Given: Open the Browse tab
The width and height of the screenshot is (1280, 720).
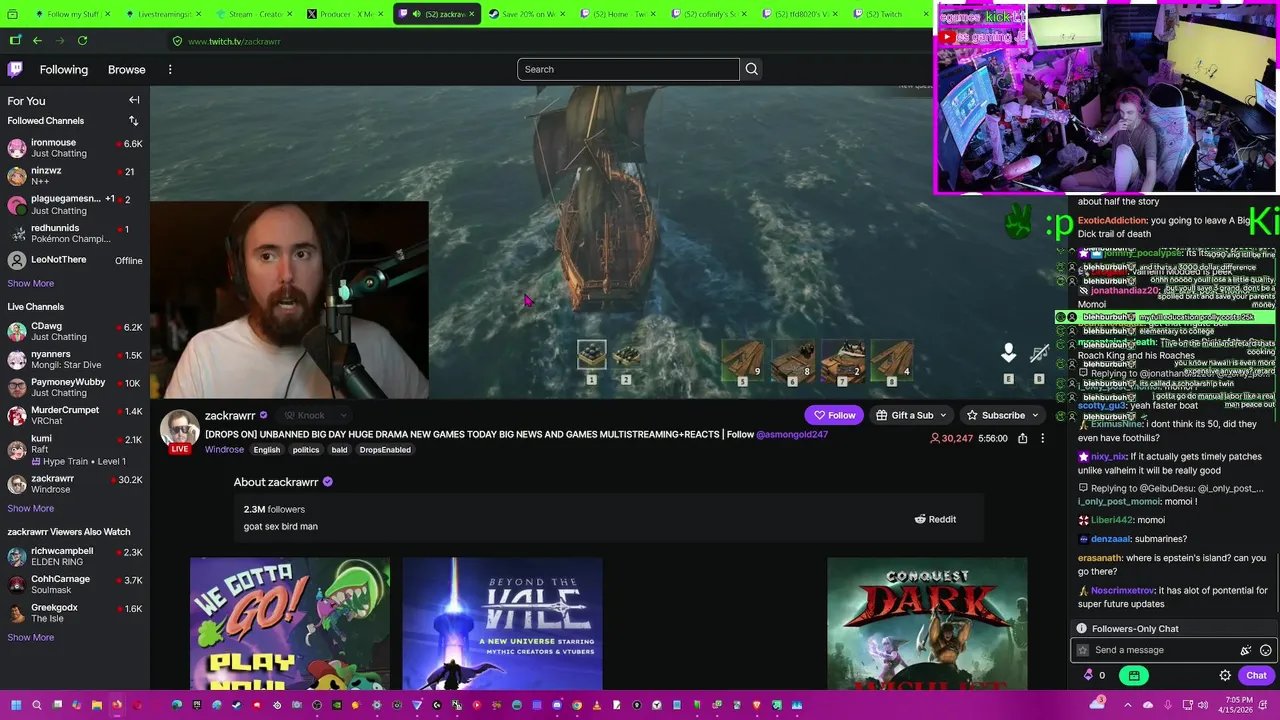Looking at the screenshot, I should 127,69.
